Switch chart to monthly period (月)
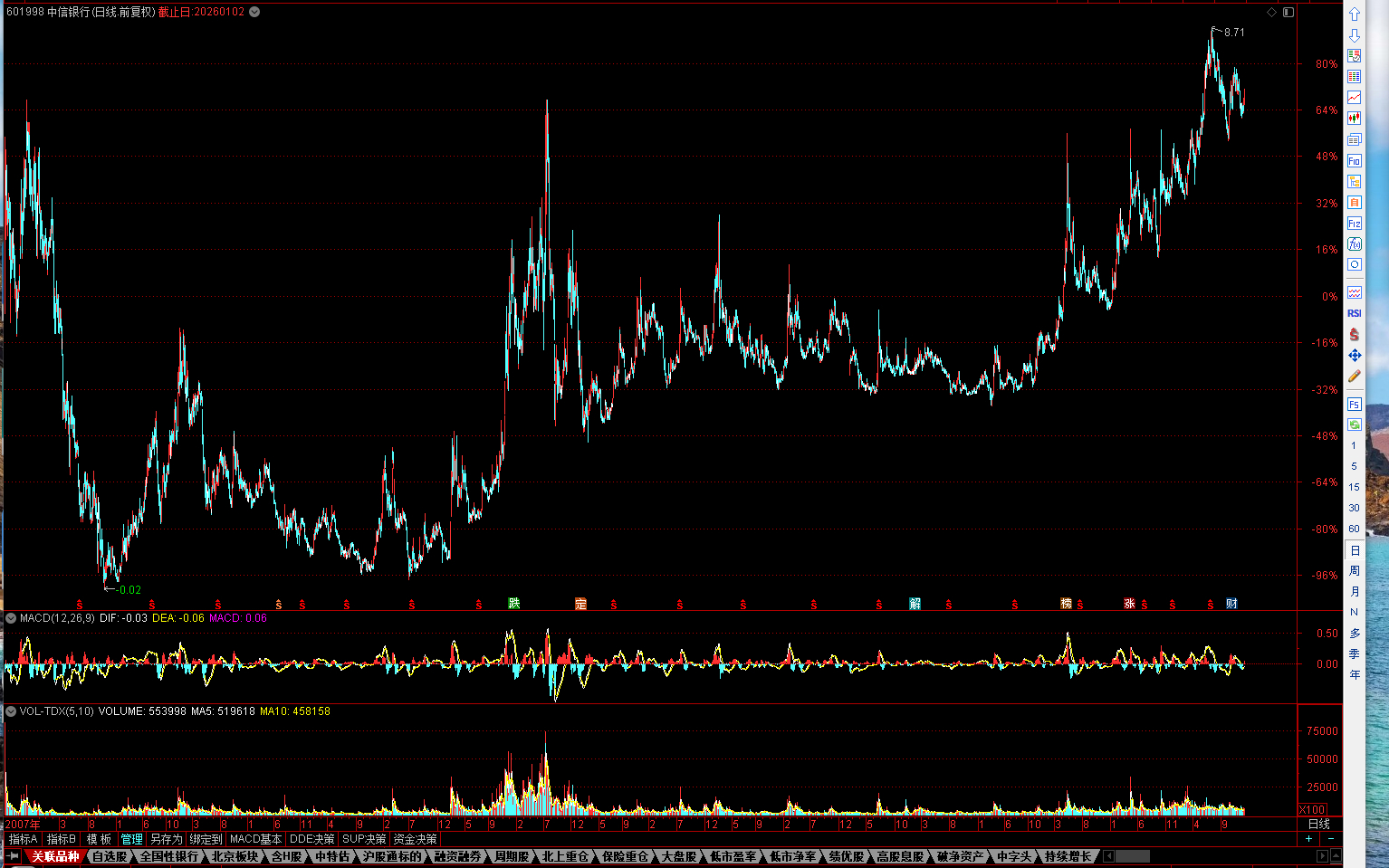 [1354, 591]
